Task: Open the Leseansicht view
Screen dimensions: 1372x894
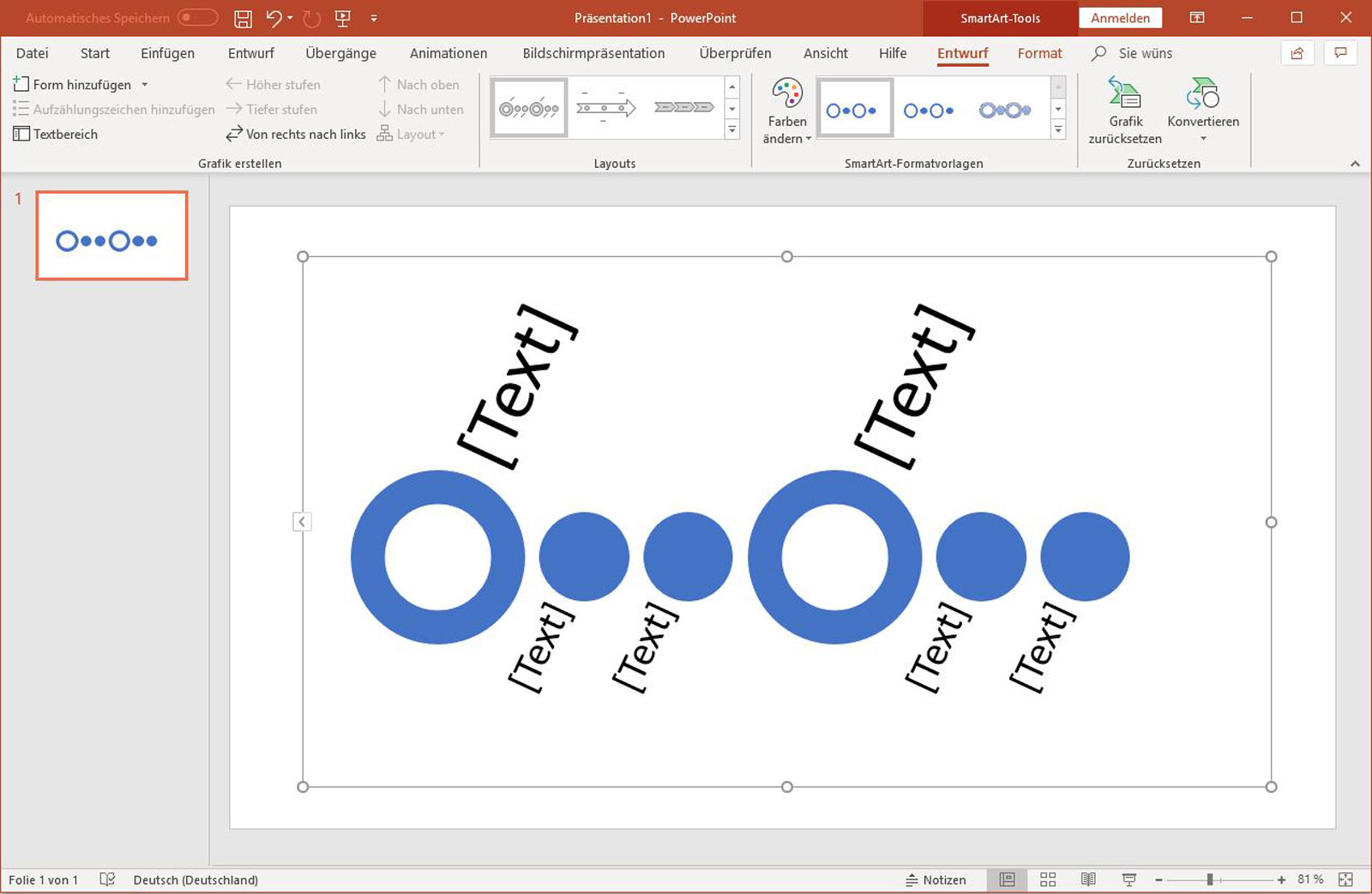Action: click(1089, 879)
